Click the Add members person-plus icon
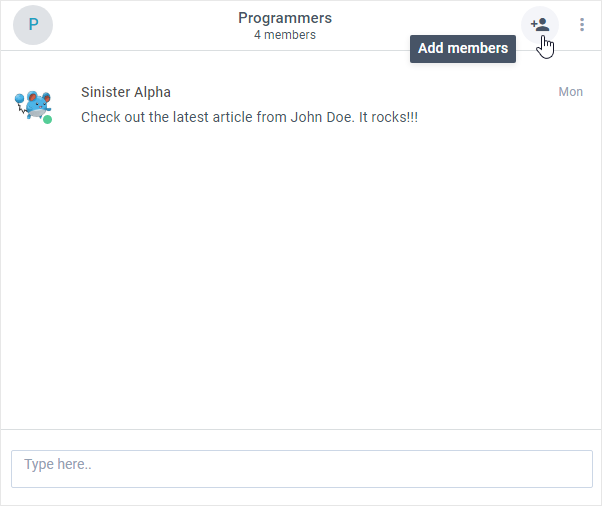 click(540, 25)
